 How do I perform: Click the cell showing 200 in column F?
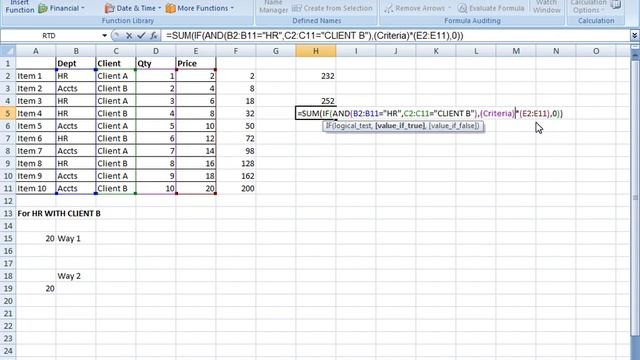pos(236,189)
